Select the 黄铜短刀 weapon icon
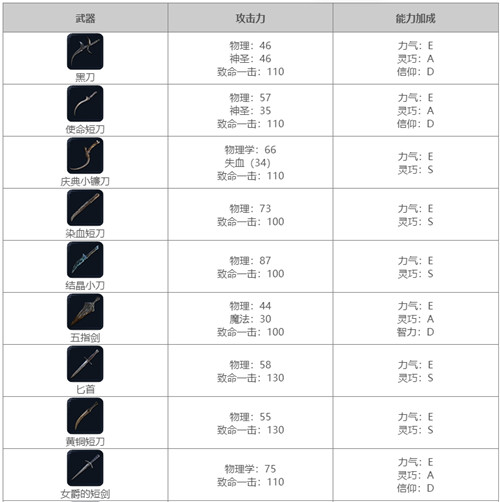500x502 pixels. coord(85,415)
